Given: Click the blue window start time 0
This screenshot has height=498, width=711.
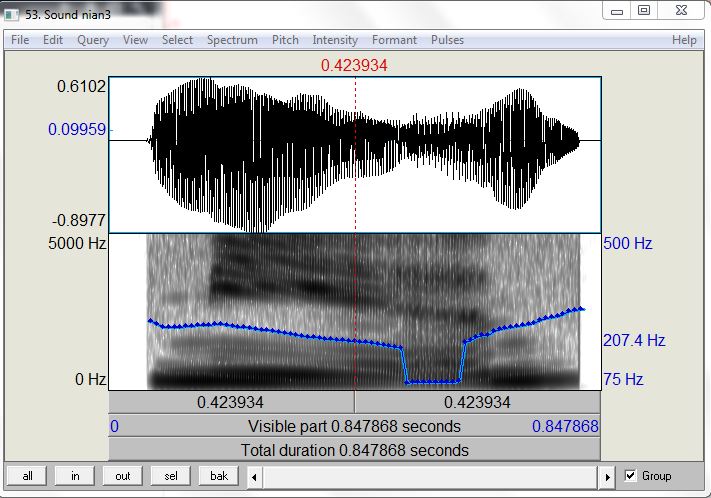Looking at the screenshot, I should click(x=114, y=426).
